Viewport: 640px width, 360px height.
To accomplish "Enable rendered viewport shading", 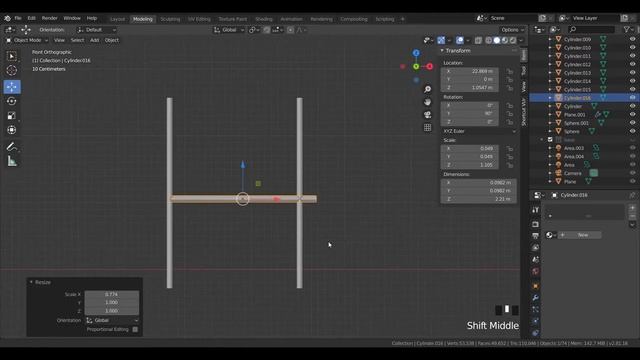I will click(513, 40).
